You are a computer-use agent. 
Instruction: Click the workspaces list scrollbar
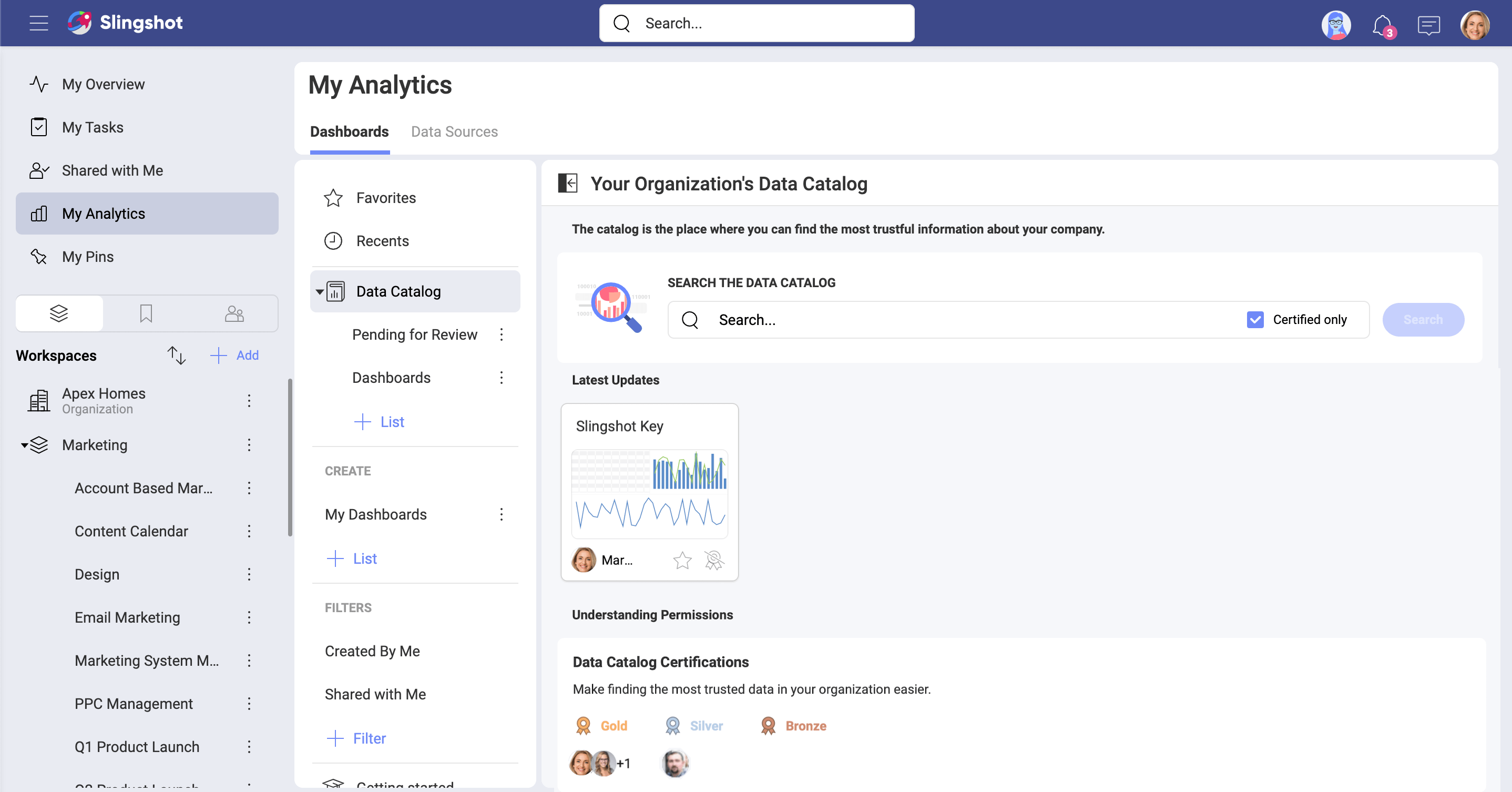[x=290, y=457]
